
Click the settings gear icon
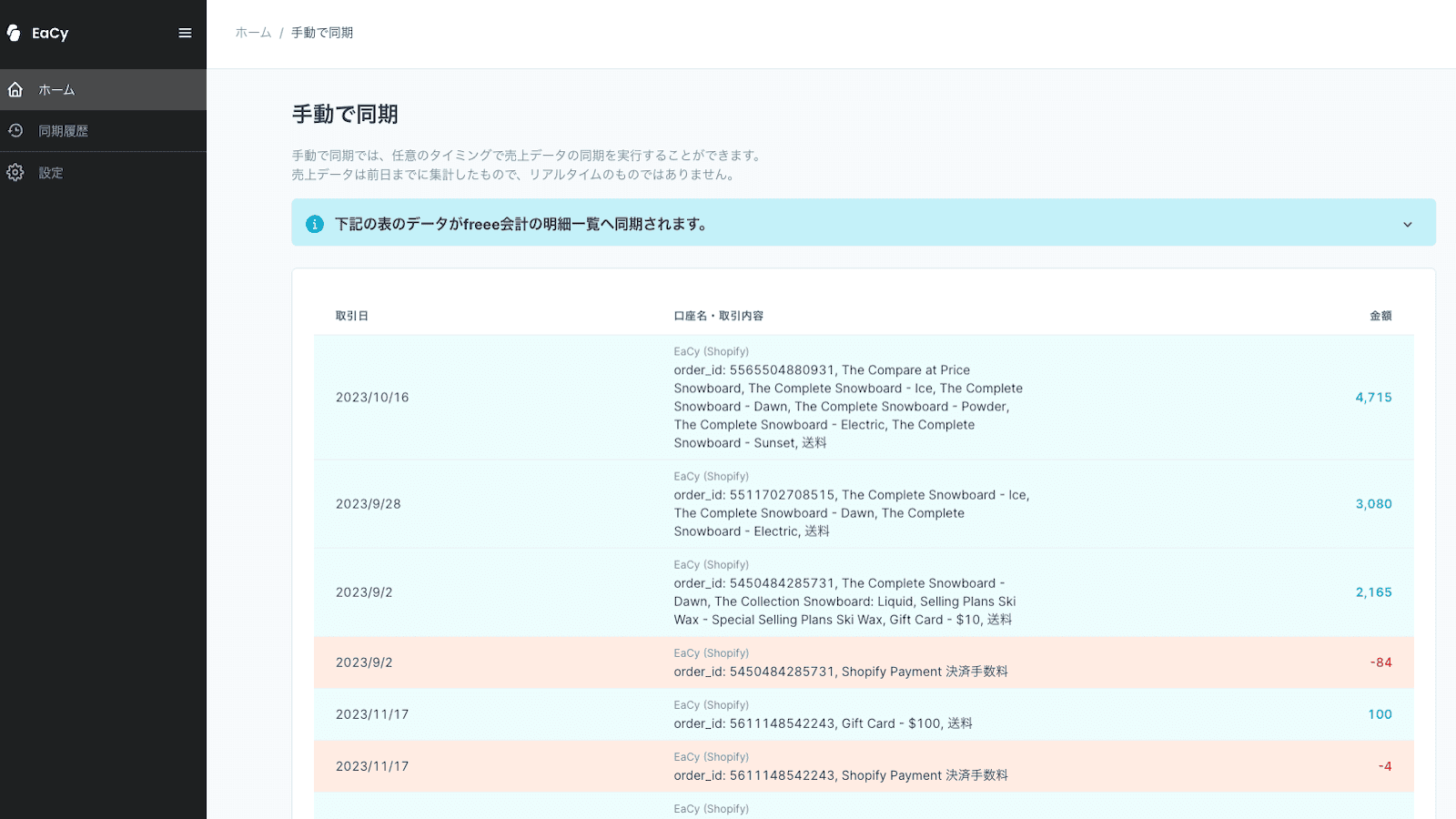click(15, 173)
